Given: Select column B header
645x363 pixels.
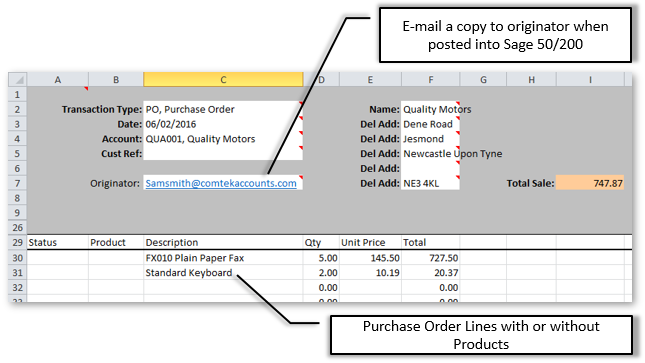Looking at the screenshot, I should [x=116, y=79].
